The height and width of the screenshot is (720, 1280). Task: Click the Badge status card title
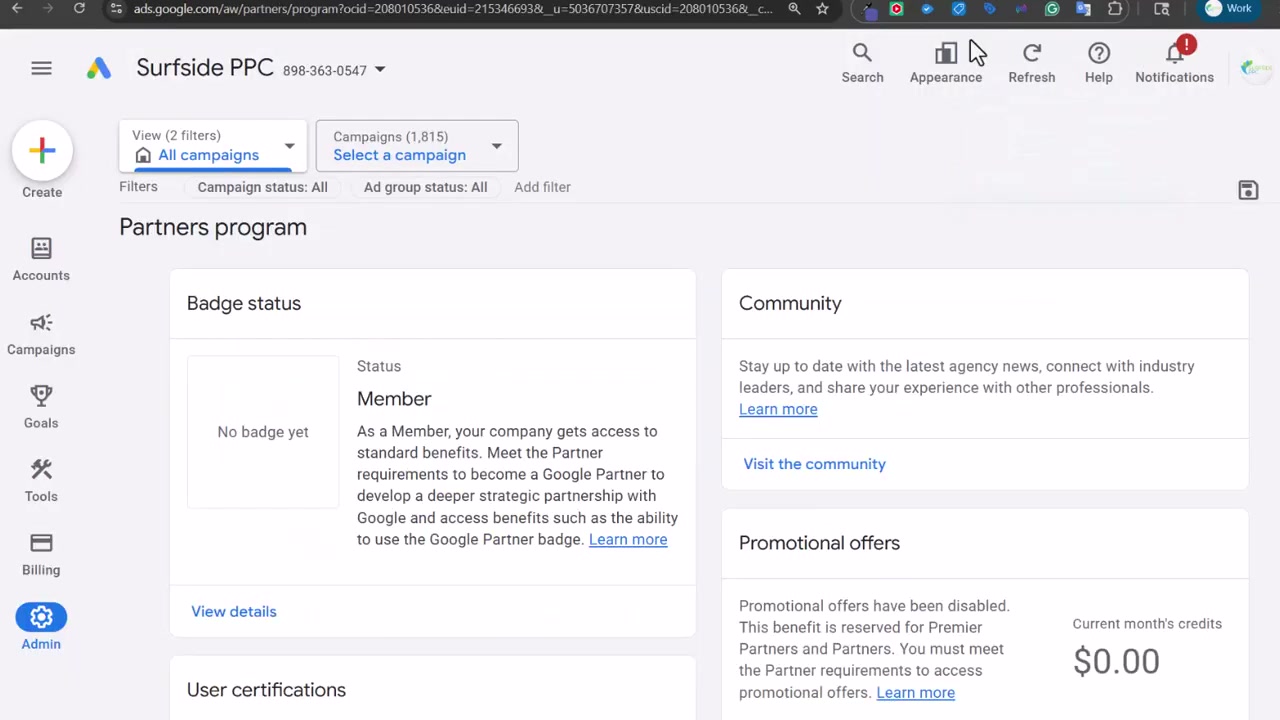244,303
